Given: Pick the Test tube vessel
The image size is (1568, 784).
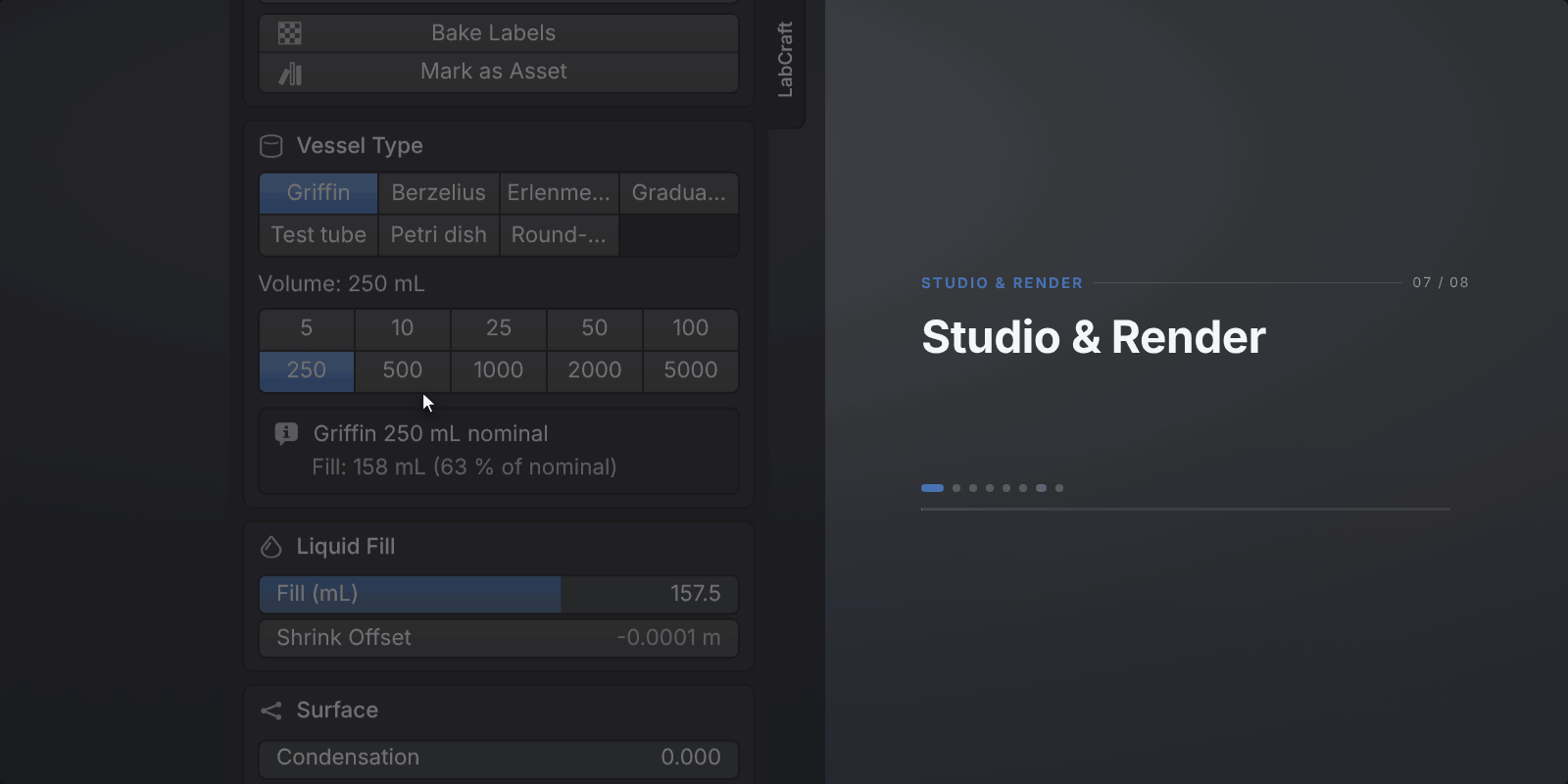Looking at the screenshot, I should tap(318, 235).
